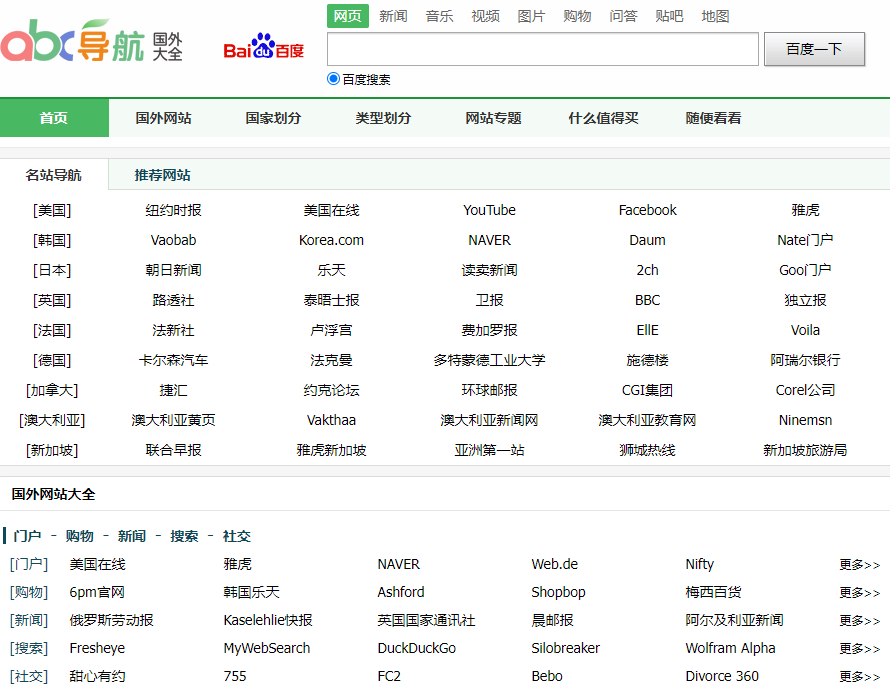890x699 pixels.
Task: Switch to the 图片 search tab
Action: point(531,16)
